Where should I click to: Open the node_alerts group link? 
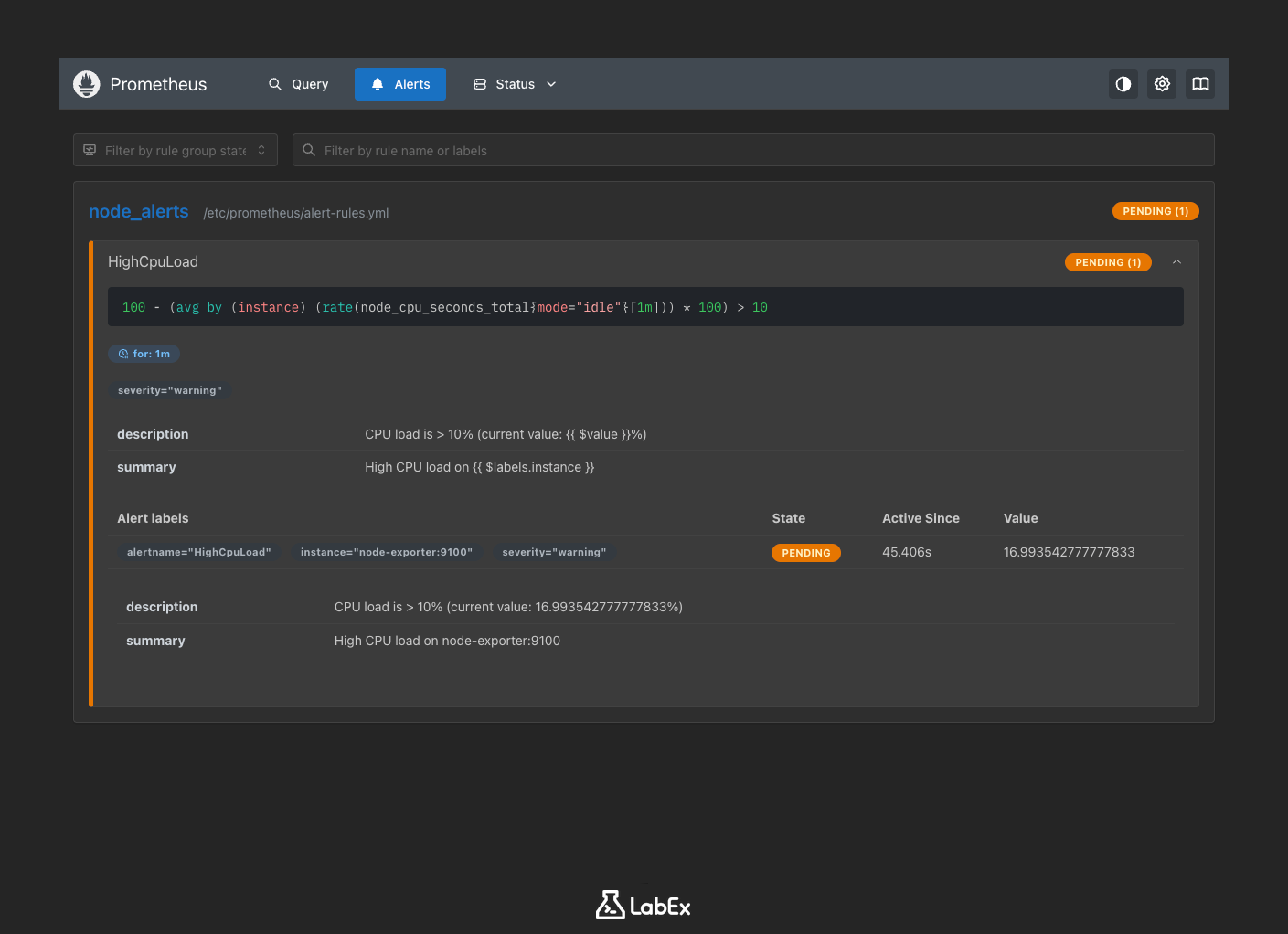tap(138, 211)
